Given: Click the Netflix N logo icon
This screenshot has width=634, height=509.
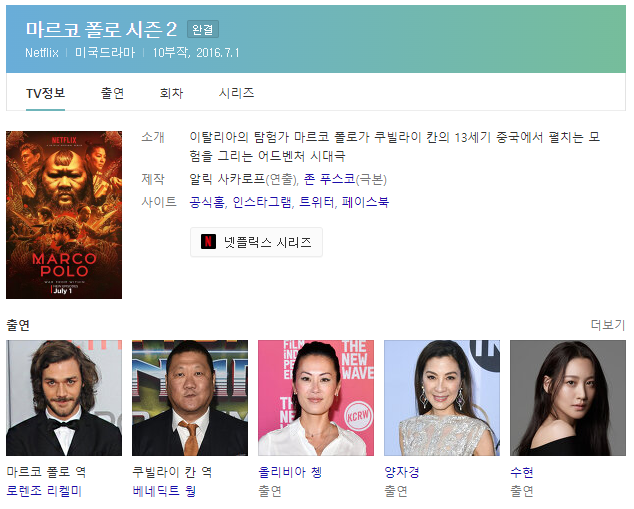Looking at the screenshot, I should coord(208,242).
